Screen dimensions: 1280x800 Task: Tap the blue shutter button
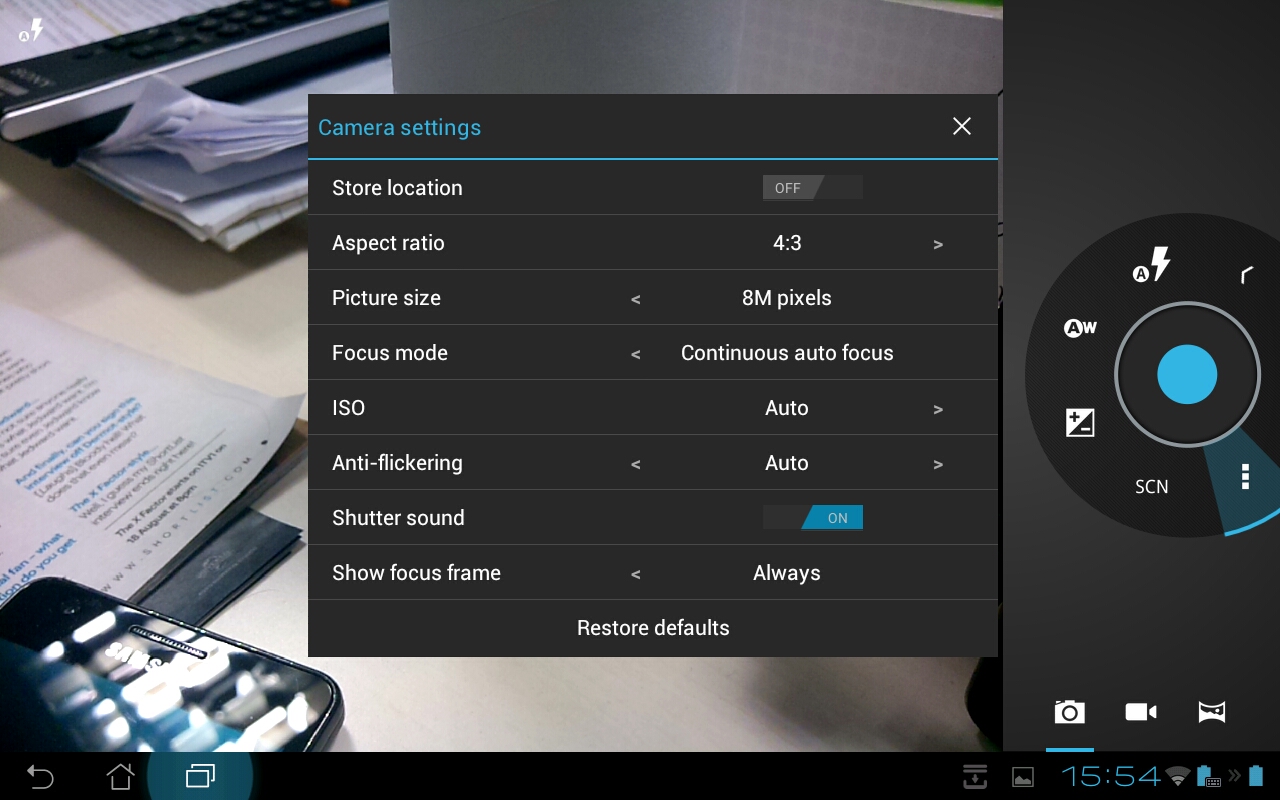pyautogui.click(x=1187, y=375)
